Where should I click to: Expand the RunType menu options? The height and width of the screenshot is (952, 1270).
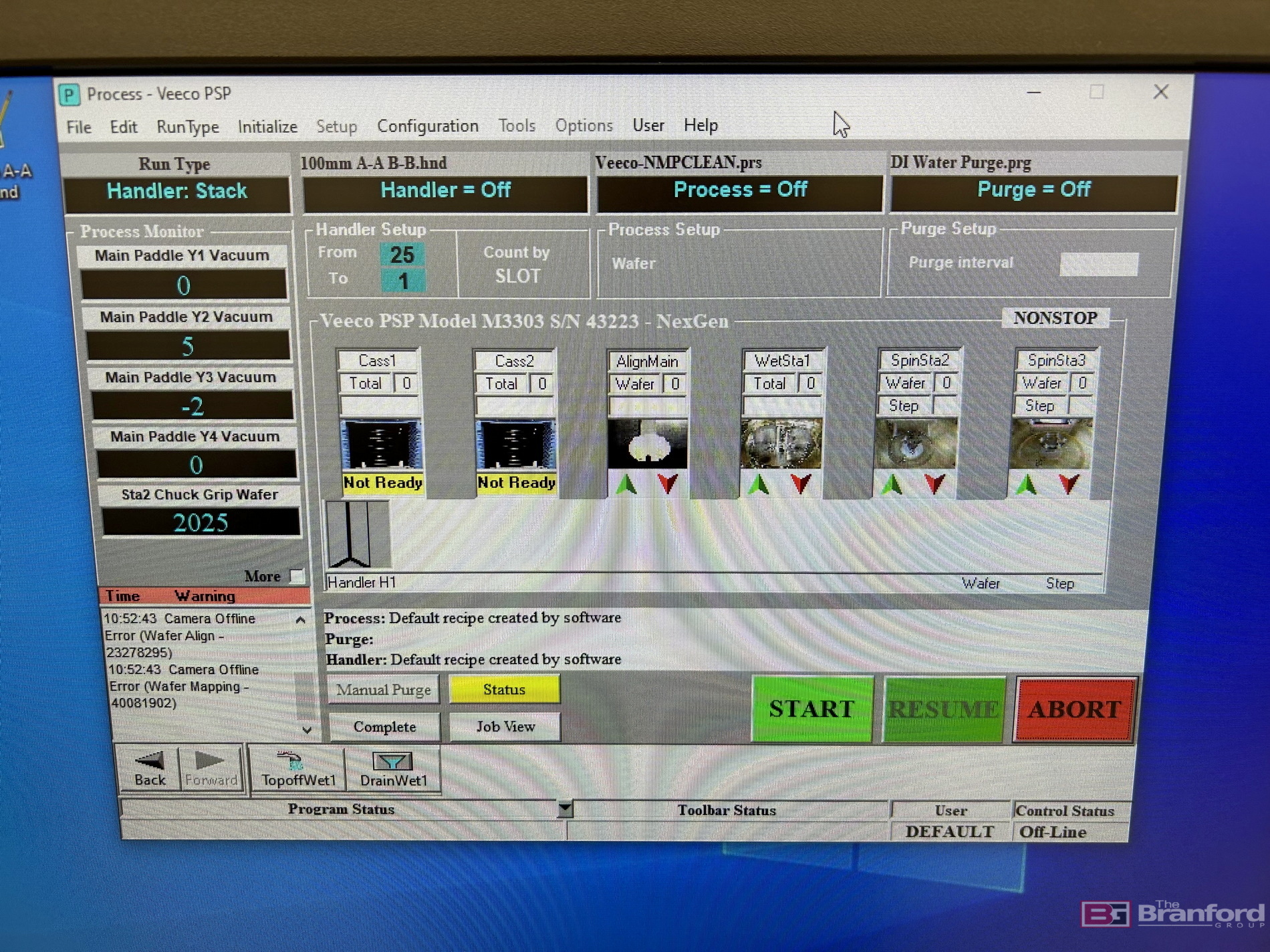pos(187,126)
